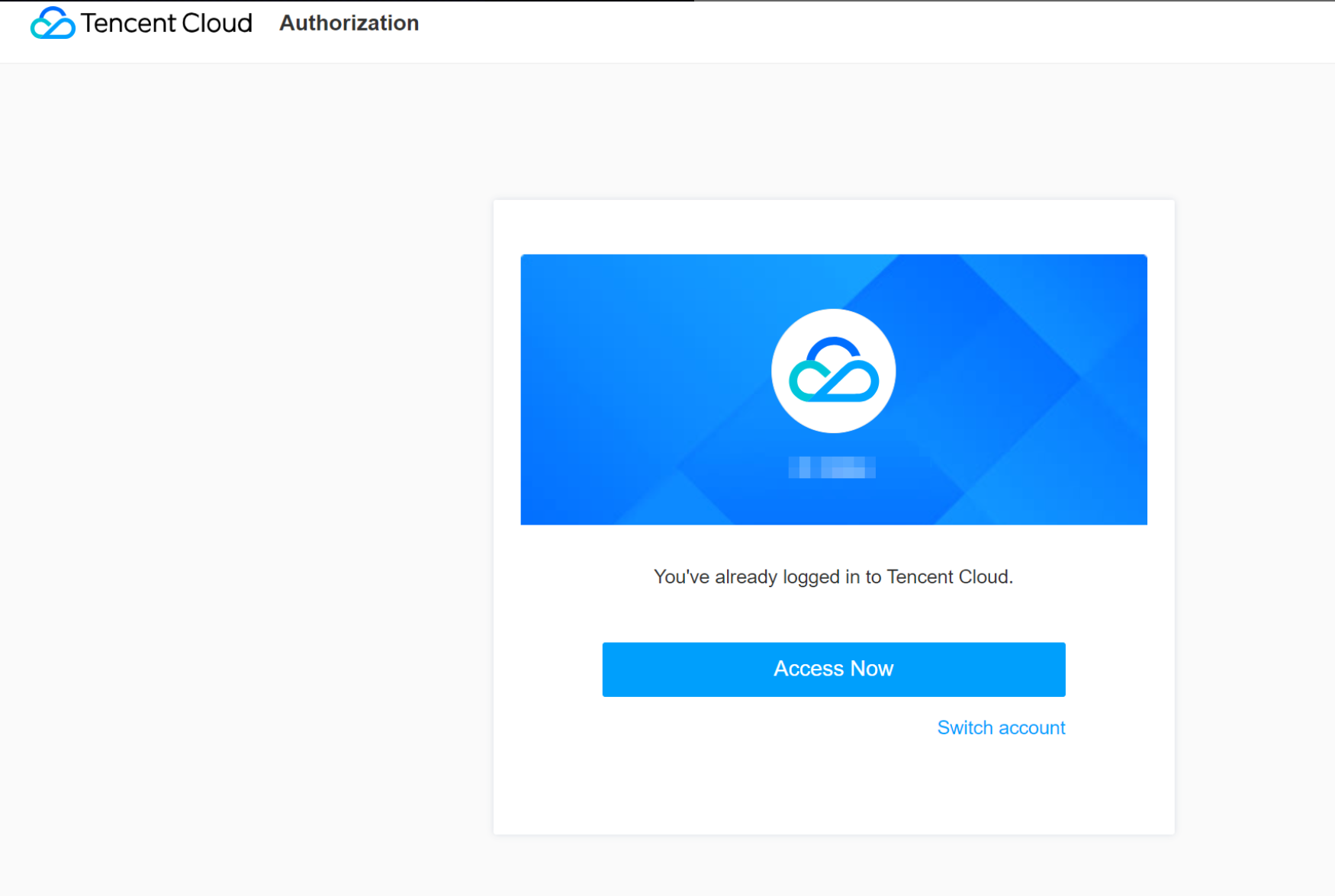
Task: Click the Tencent Cloud logo icon in header
Action: [x=52, y=23]
